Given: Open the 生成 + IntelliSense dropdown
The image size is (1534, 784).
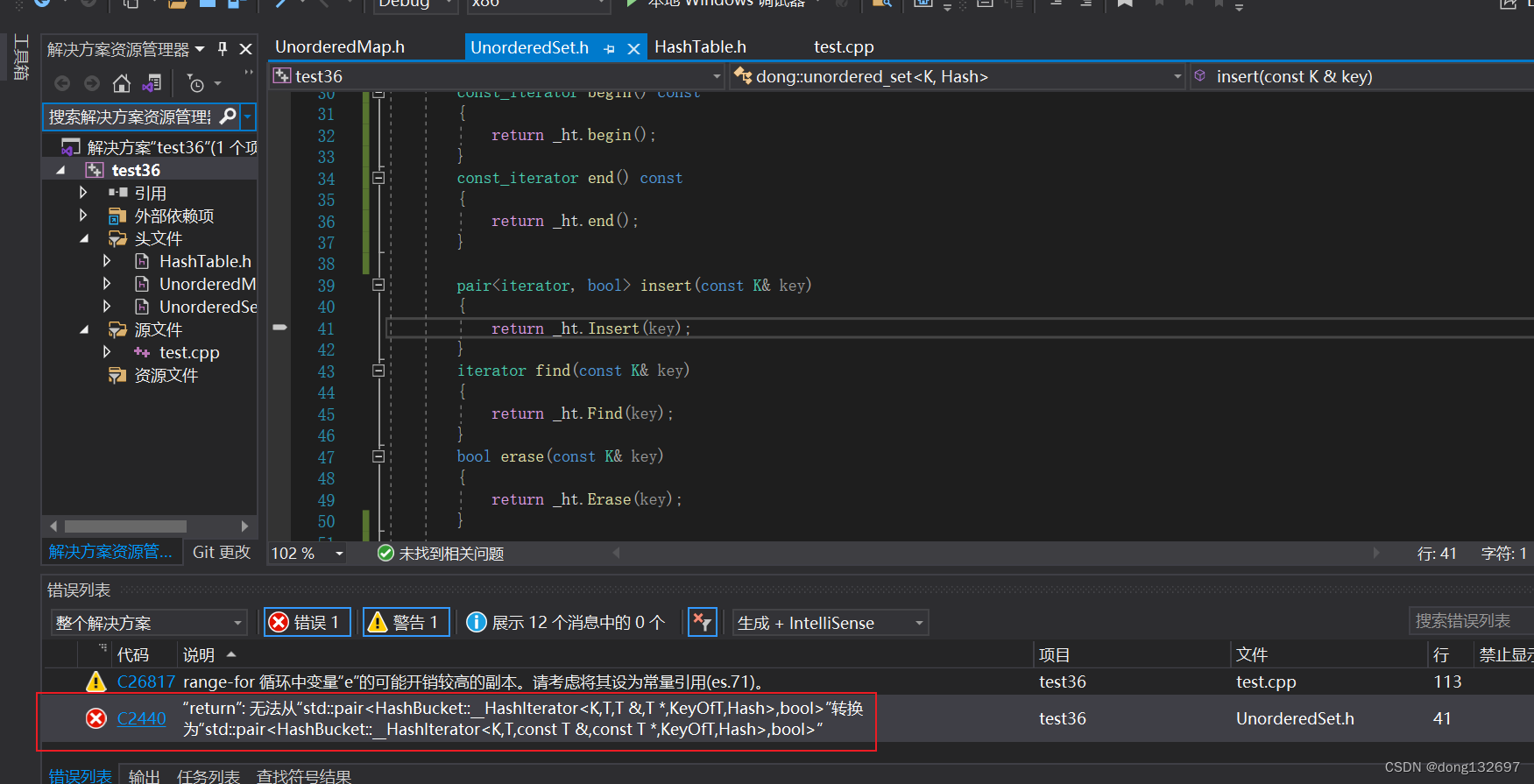Looking at the screenshot, I should click(831, 623).
